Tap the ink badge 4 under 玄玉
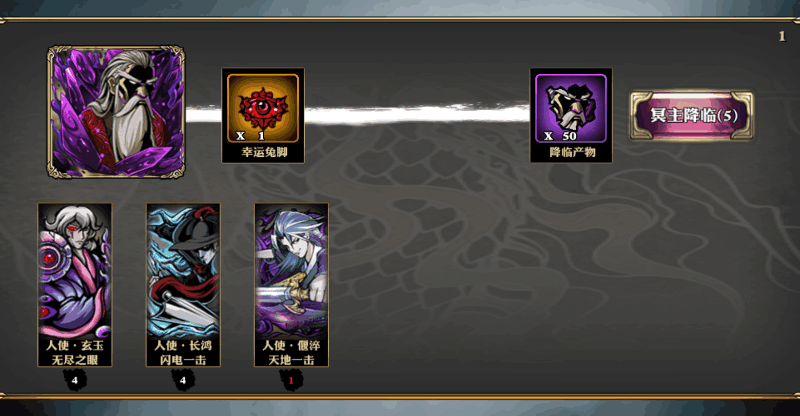 click(x=75, y=380)
